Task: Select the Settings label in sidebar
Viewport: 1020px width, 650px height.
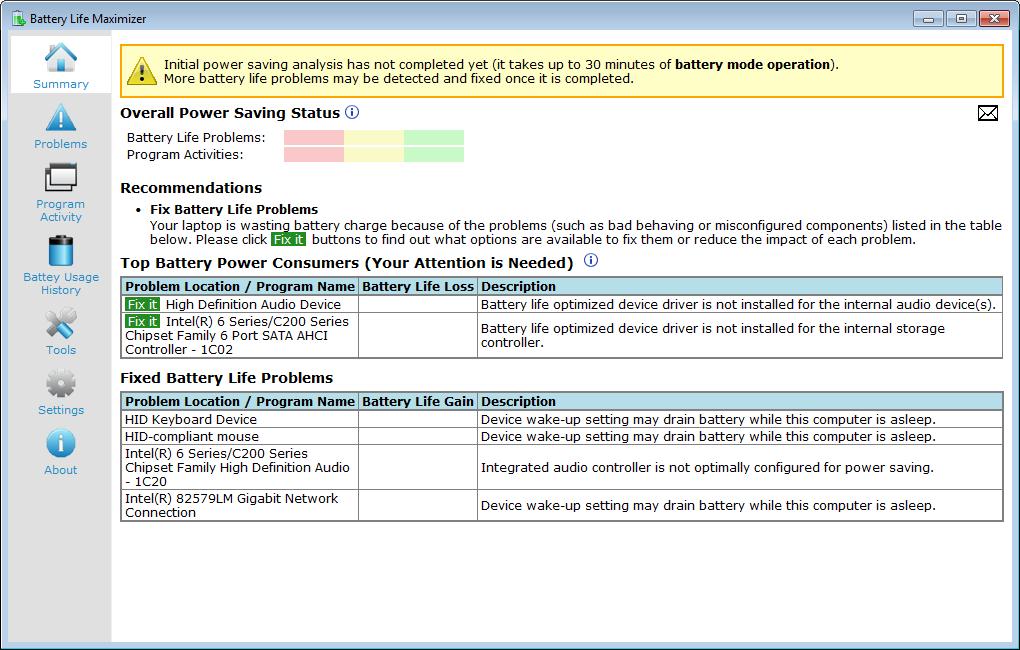Action: tap(60, 409)
